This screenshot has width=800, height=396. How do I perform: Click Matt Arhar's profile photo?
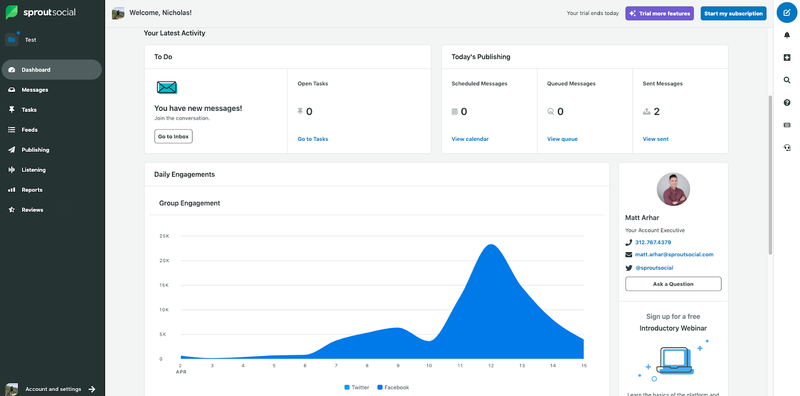(x=673, y=189)
